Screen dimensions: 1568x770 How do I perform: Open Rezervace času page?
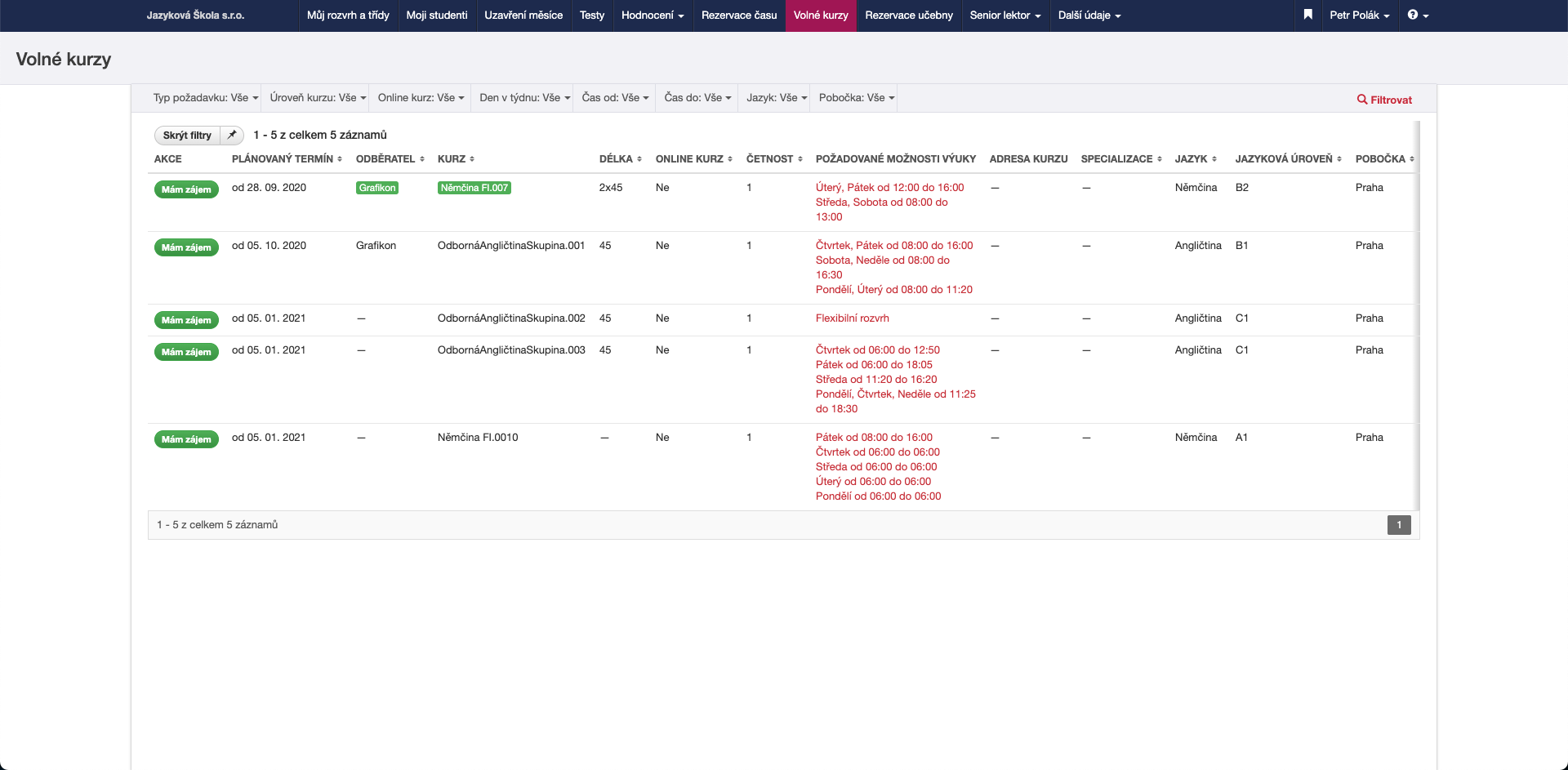tap(739, 15)
